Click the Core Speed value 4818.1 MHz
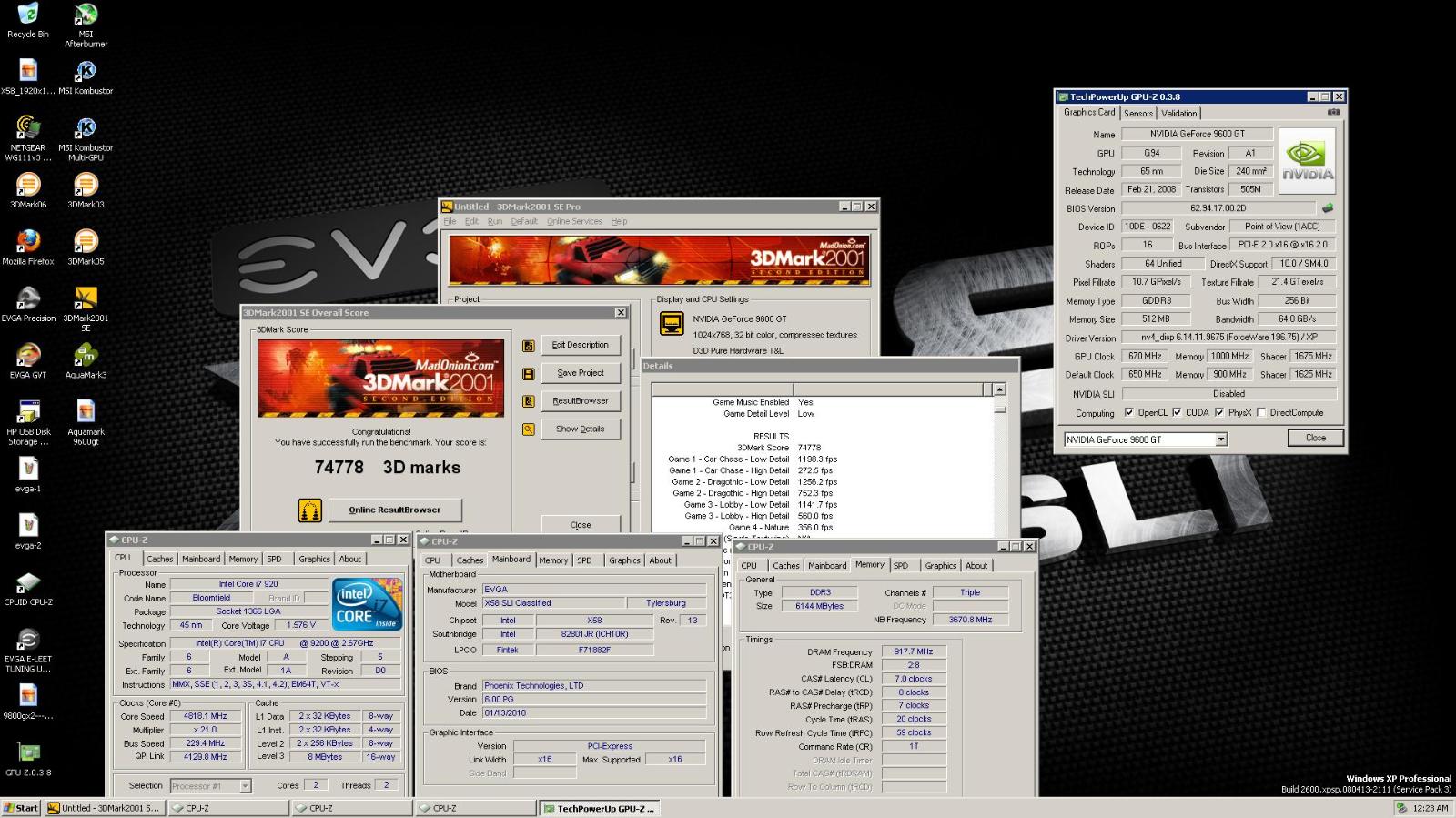The height and width of the screenshot is (818, 1456). pos(206,716)
